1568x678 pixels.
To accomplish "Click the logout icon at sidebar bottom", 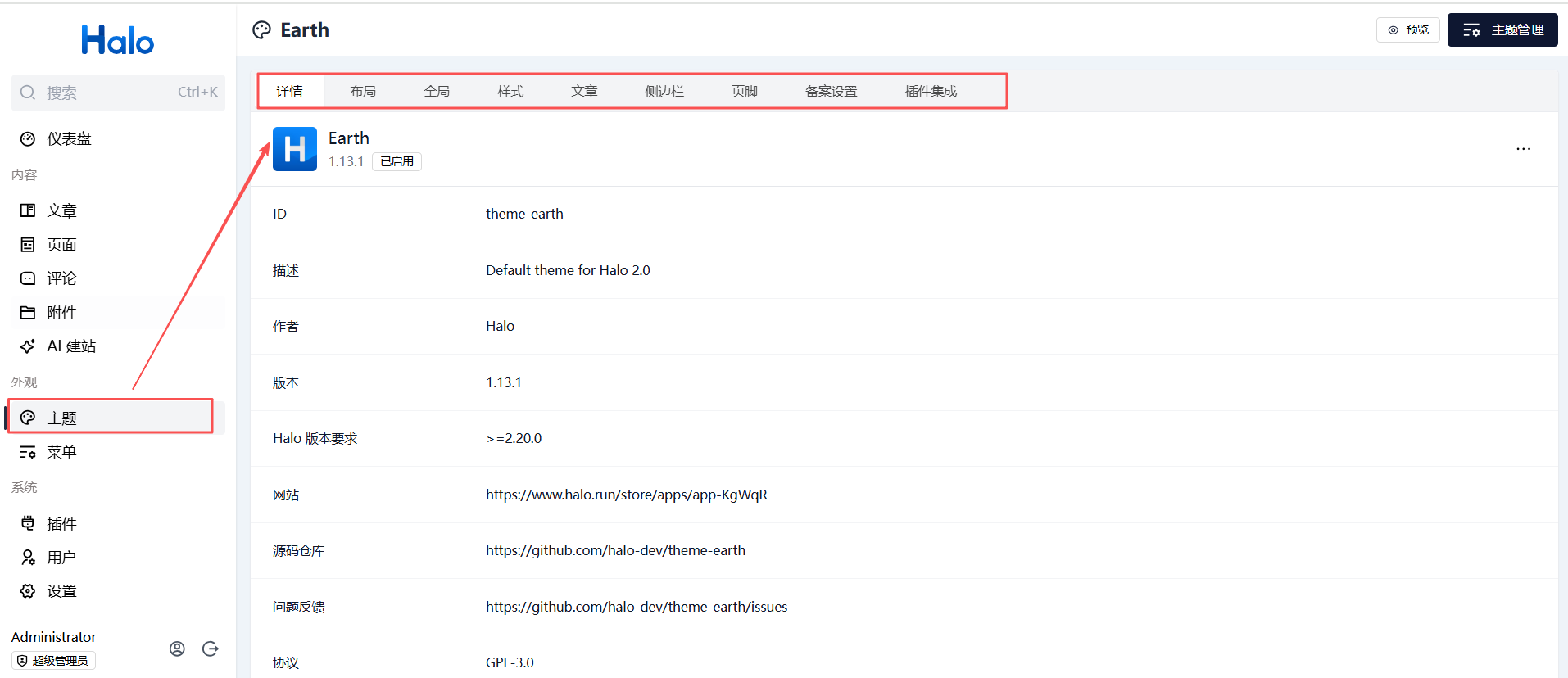I will (211, 649).
